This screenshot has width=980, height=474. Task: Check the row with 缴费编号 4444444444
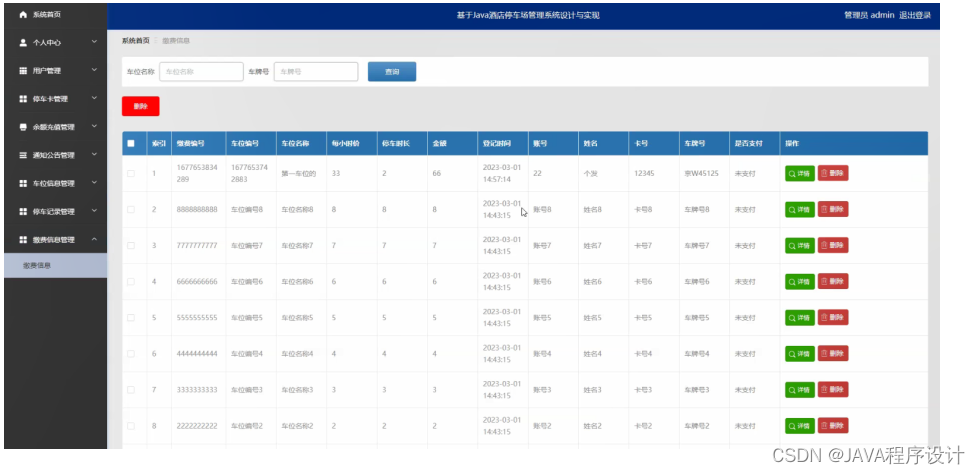pyautogui.click(x=131, y=353)
